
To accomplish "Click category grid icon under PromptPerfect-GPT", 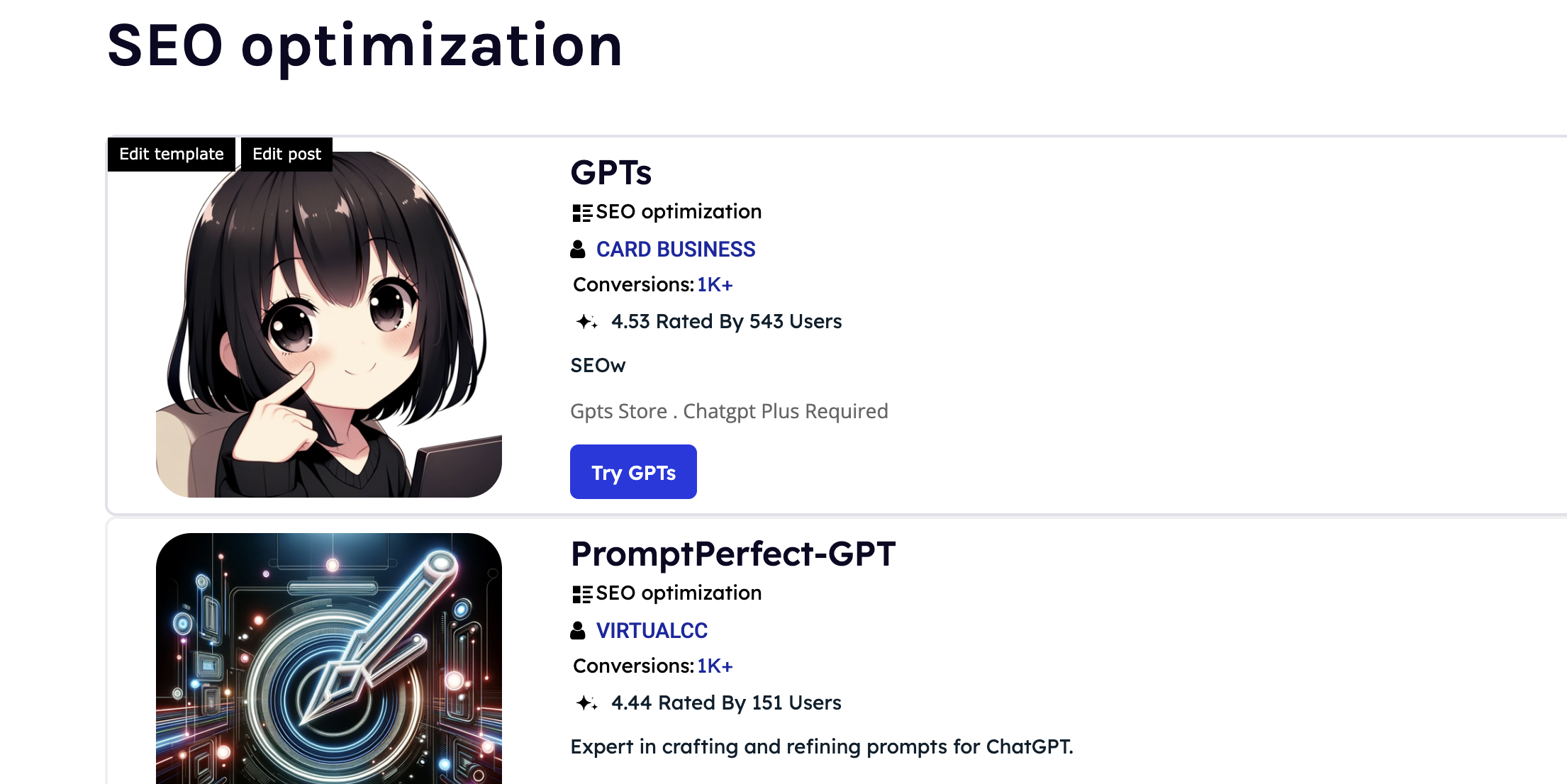I will pos(581,594).
